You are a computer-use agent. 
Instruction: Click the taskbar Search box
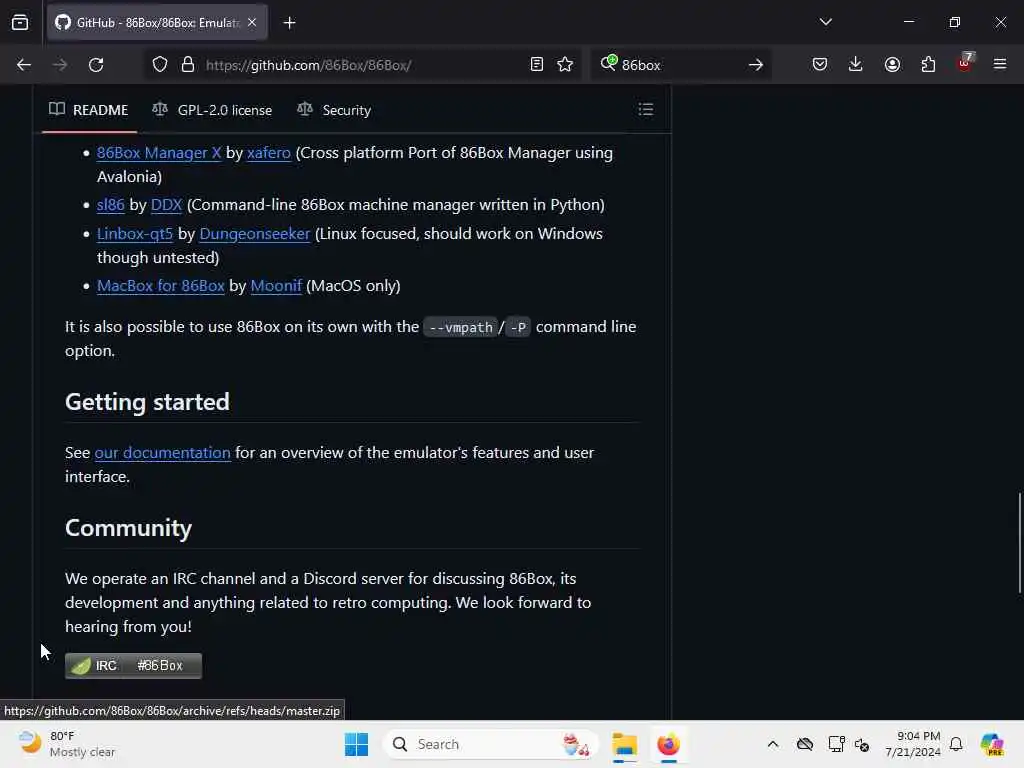point(491,744)
